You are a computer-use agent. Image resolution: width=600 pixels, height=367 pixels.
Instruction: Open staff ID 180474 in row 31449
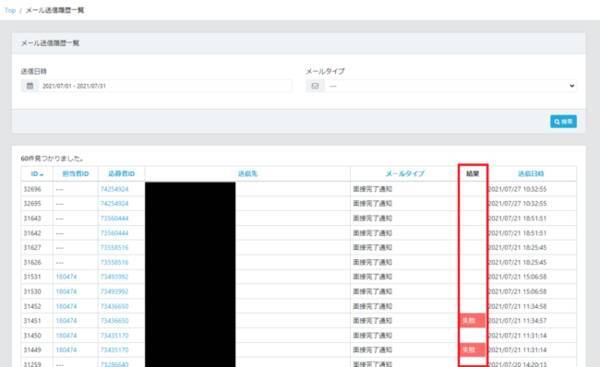point(66,350)
